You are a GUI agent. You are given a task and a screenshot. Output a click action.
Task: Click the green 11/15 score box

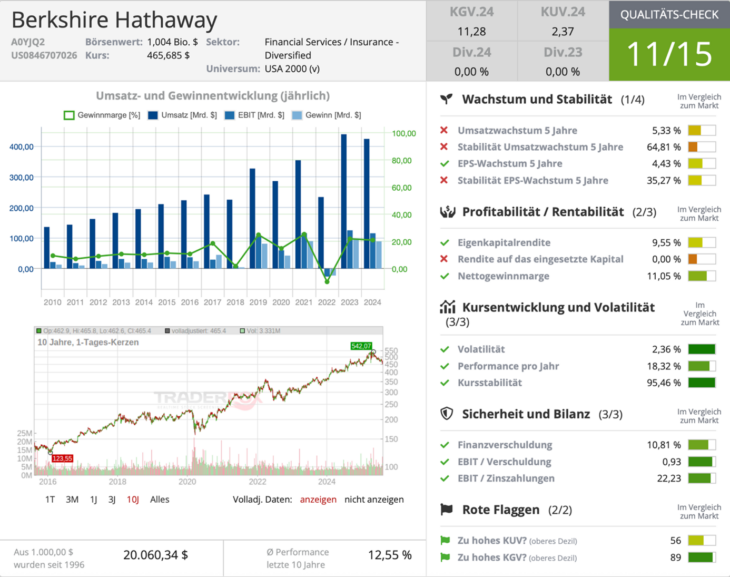(x=669, y=54)
